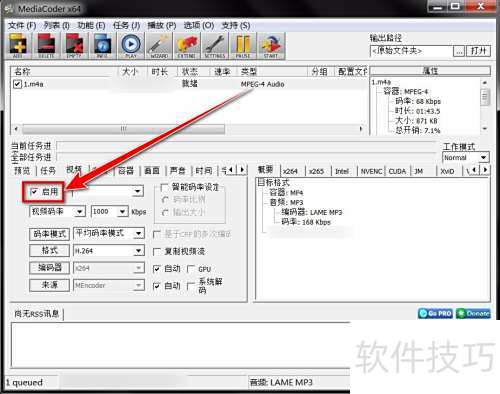Switch to the 预览 tab

(22, 171)
